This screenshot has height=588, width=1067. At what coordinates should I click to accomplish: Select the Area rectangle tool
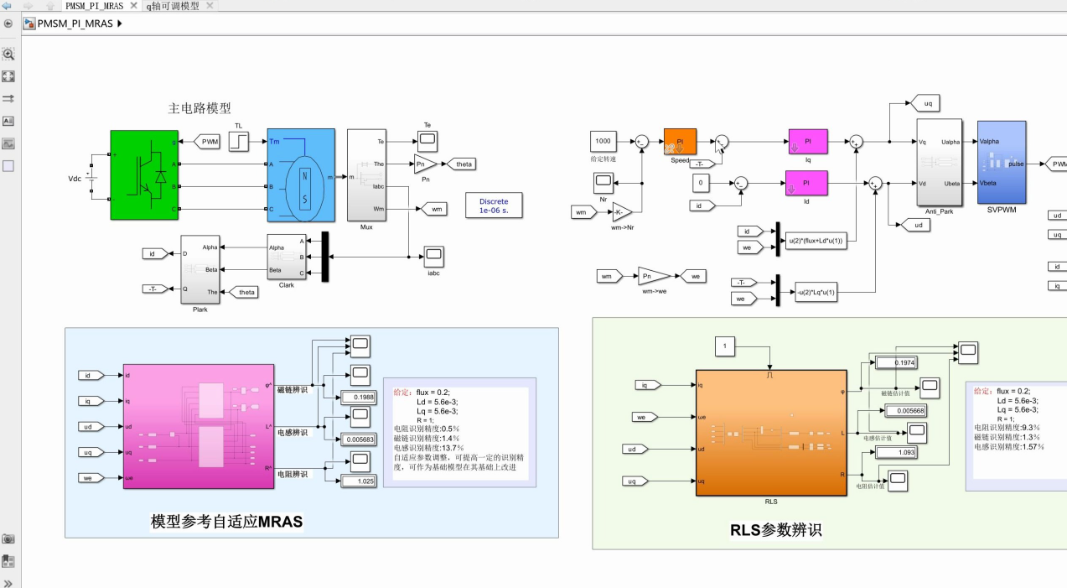pyautogui.click(x=8, y=165)
